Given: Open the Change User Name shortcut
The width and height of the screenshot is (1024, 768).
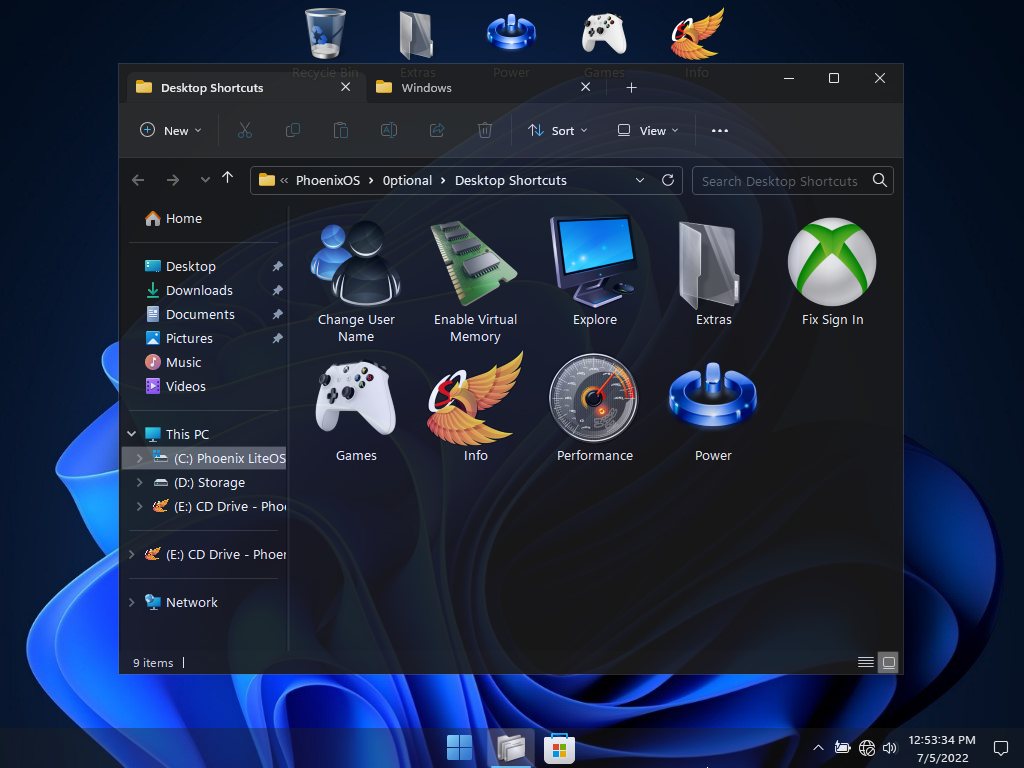Looking at the screenshot, I should click(356, 281).
